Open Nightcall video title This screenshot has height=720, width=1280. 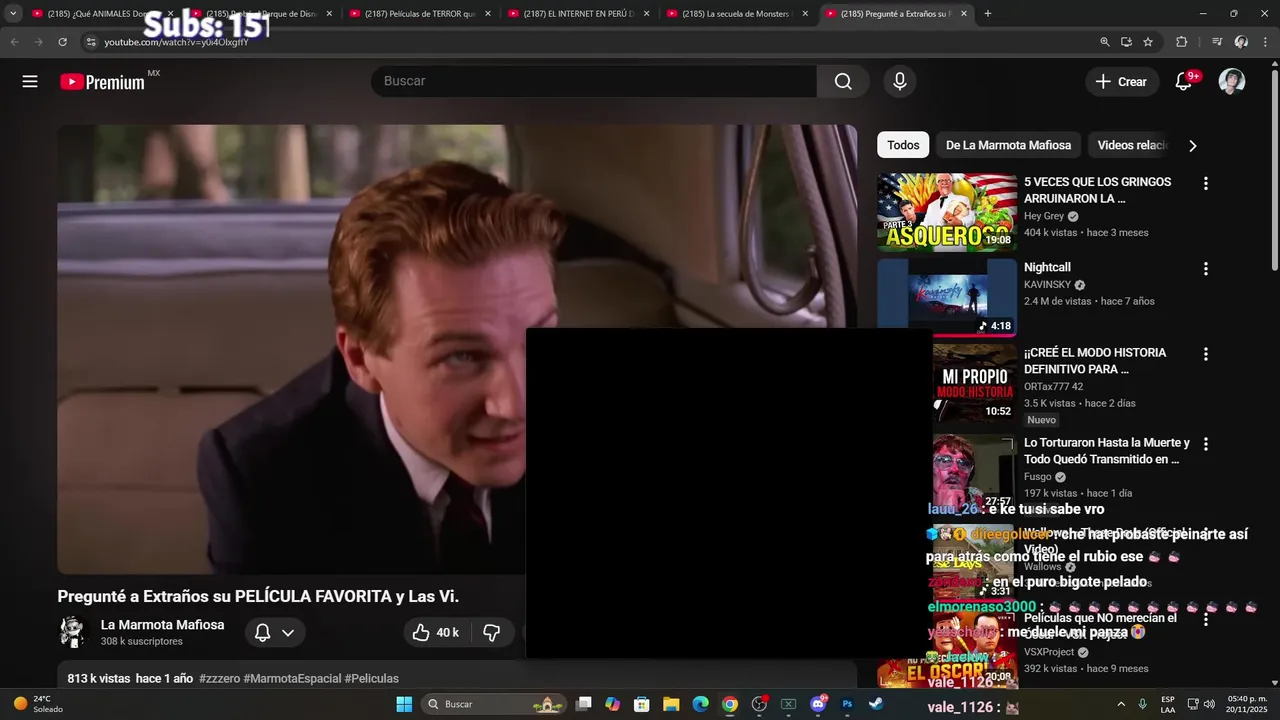tap(1047, 267)
